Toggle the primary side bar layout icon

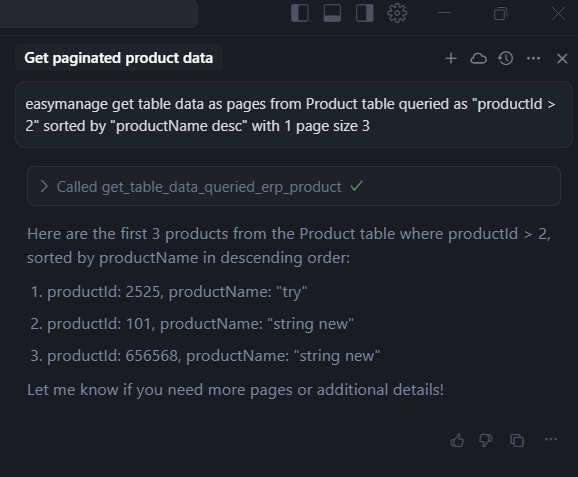click(300, 13)
